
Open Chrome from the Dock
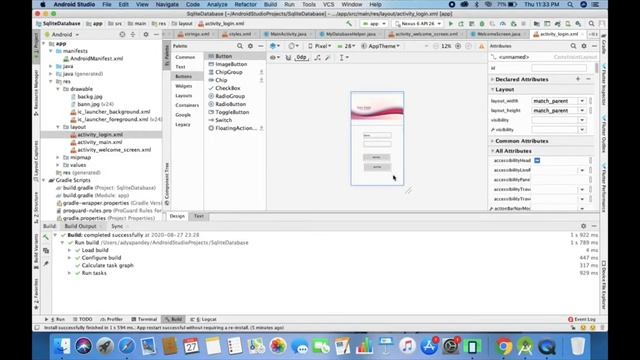click(504, 347)
